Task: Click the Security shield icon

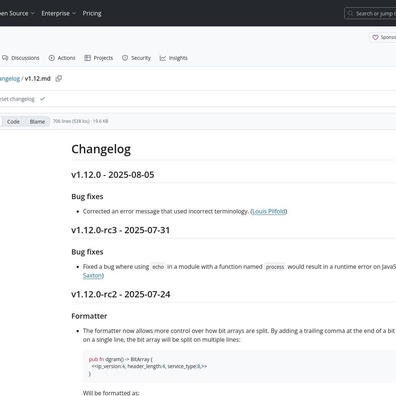Action: coord(125,58)
